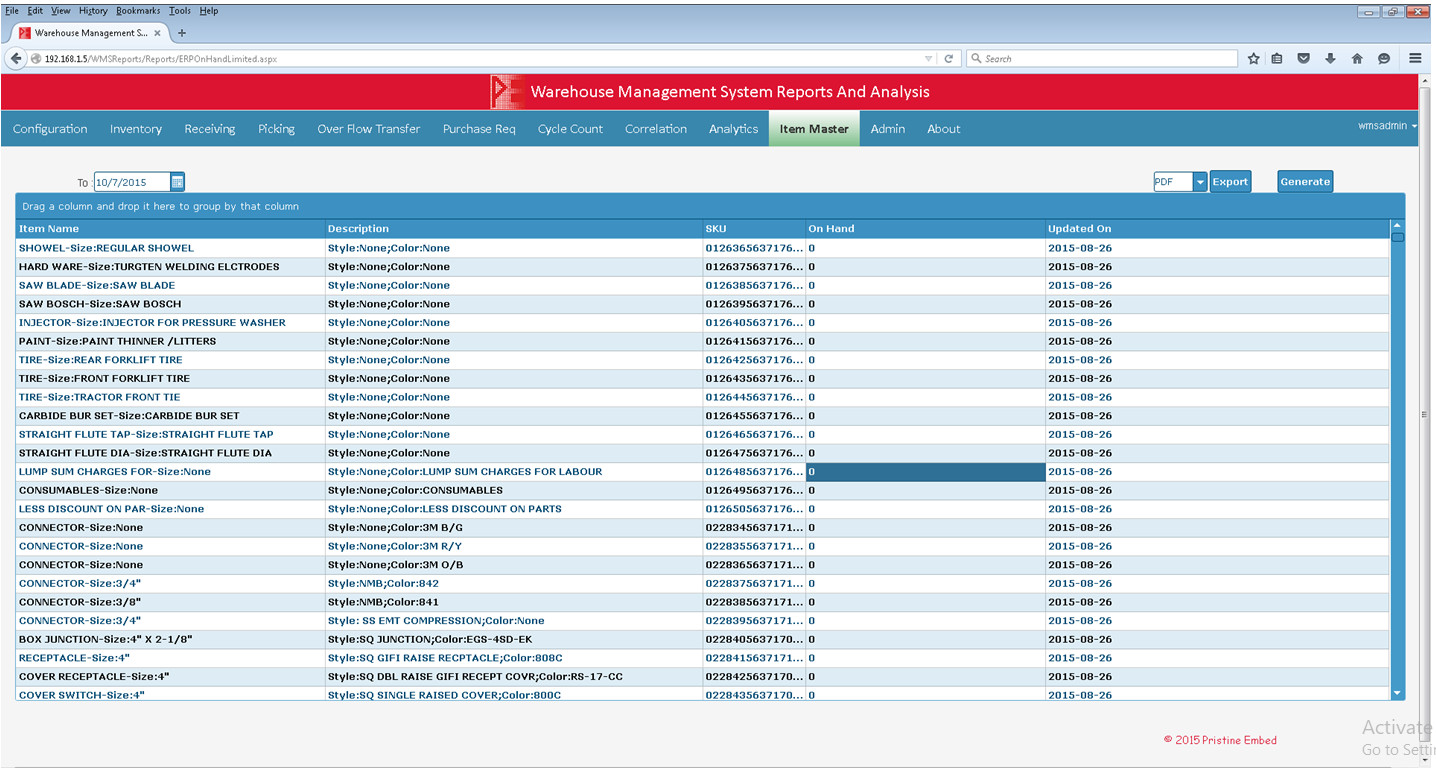Open the Receiving section
1436x768 pixels.
point(210,129)
